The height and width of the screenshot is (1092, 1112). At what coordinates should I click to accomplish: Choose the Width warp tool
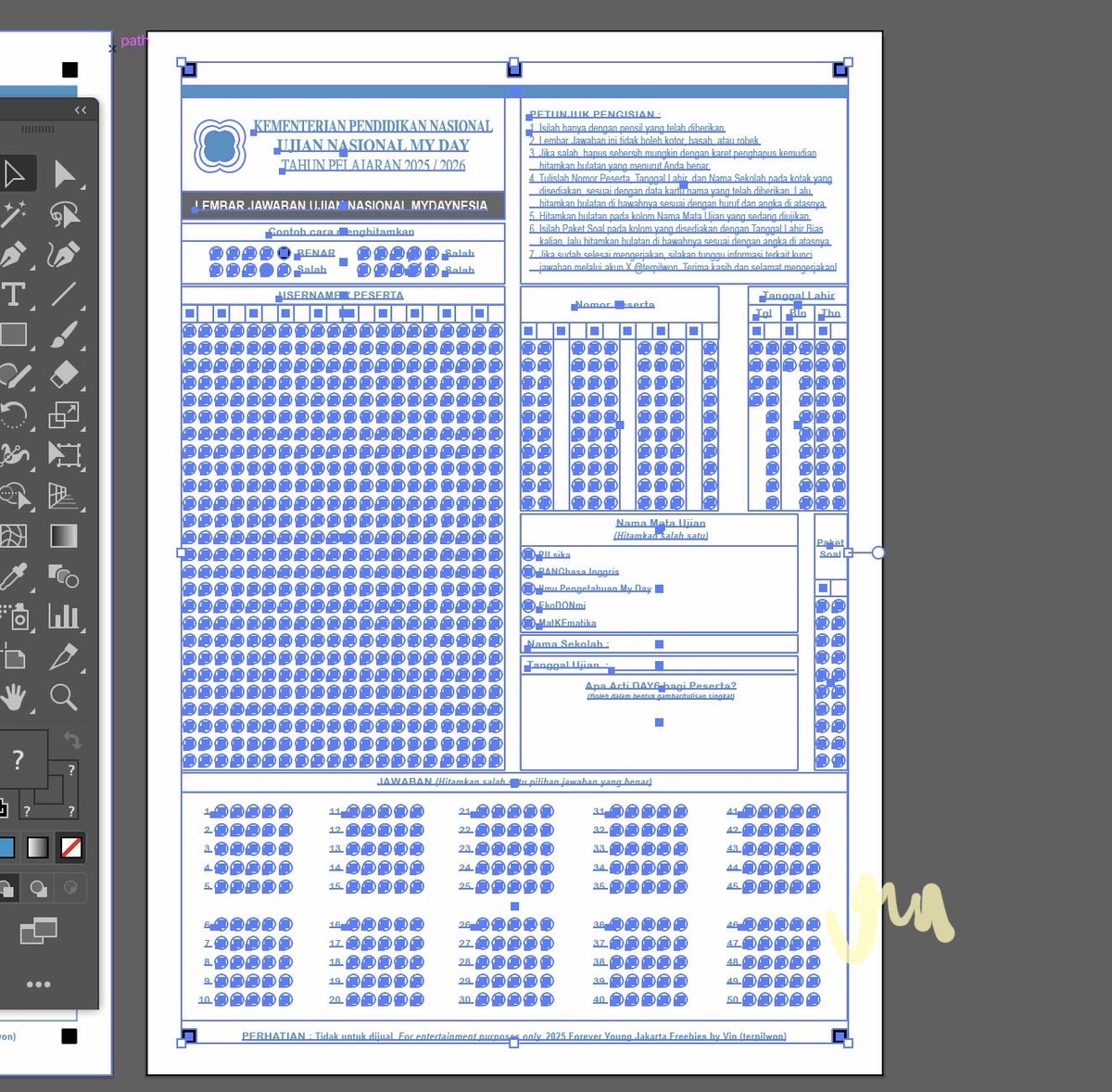tap(13, 455)
